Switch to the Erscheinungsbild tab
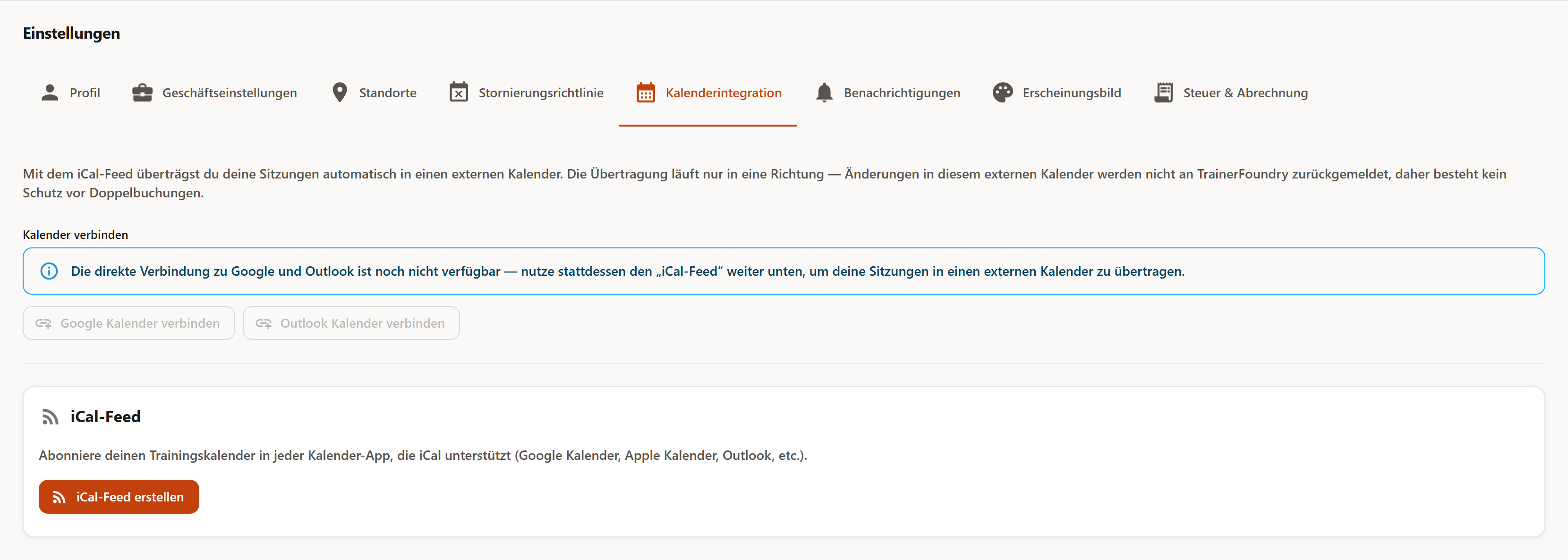The height and width of the screenshot is (560, 1568). [x=1056, y=93]
